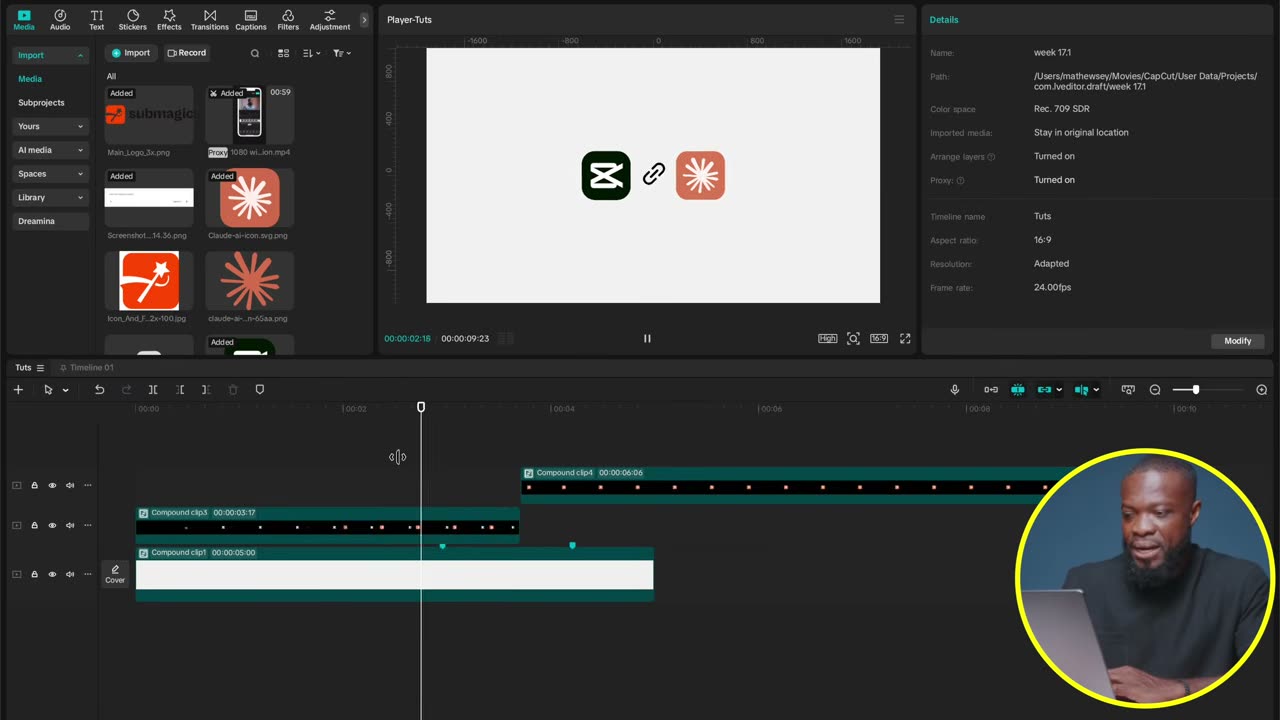Expand the AI media section

tap(50, 150)
